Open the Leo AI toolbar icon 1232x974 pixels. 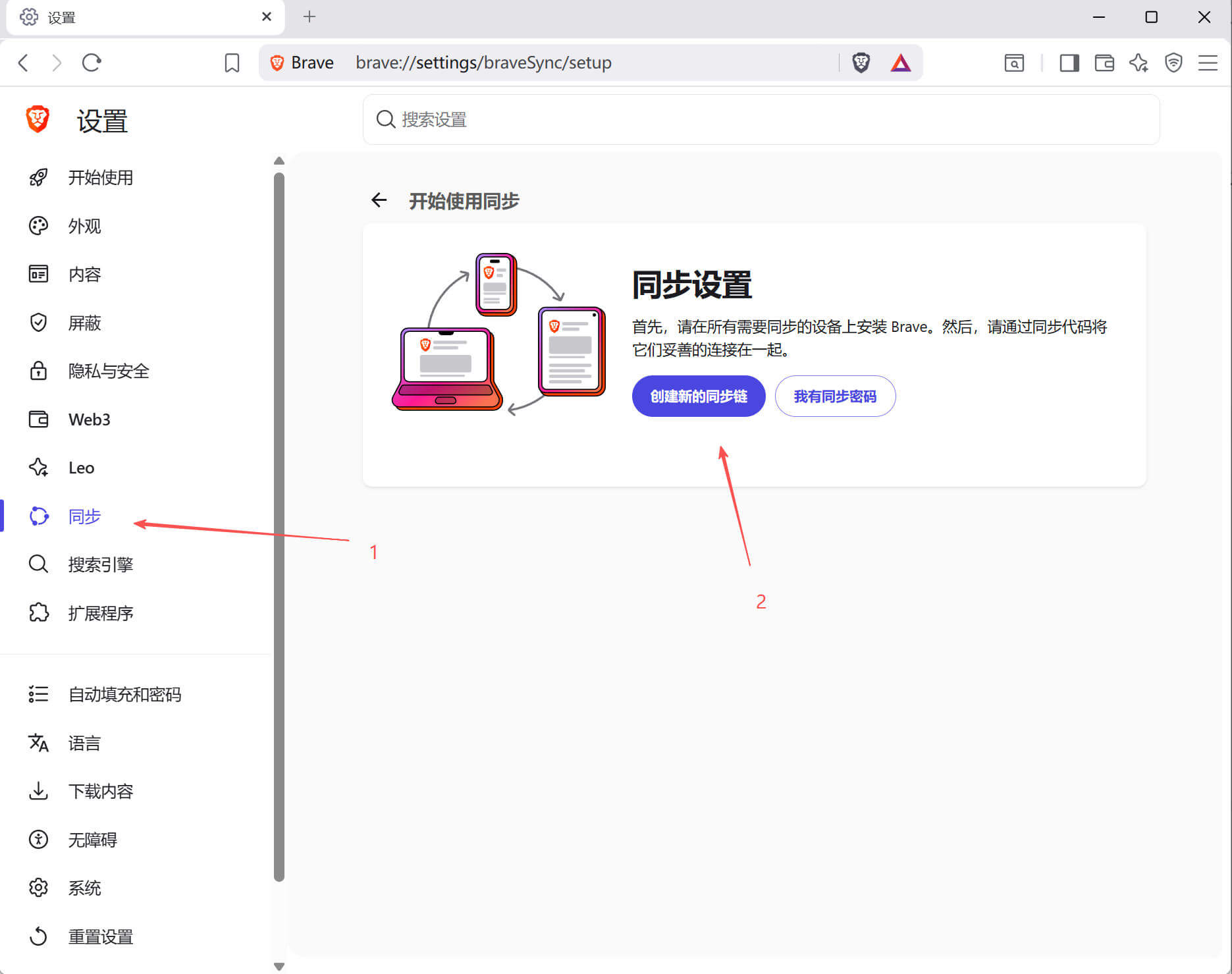pos(1138,63)
